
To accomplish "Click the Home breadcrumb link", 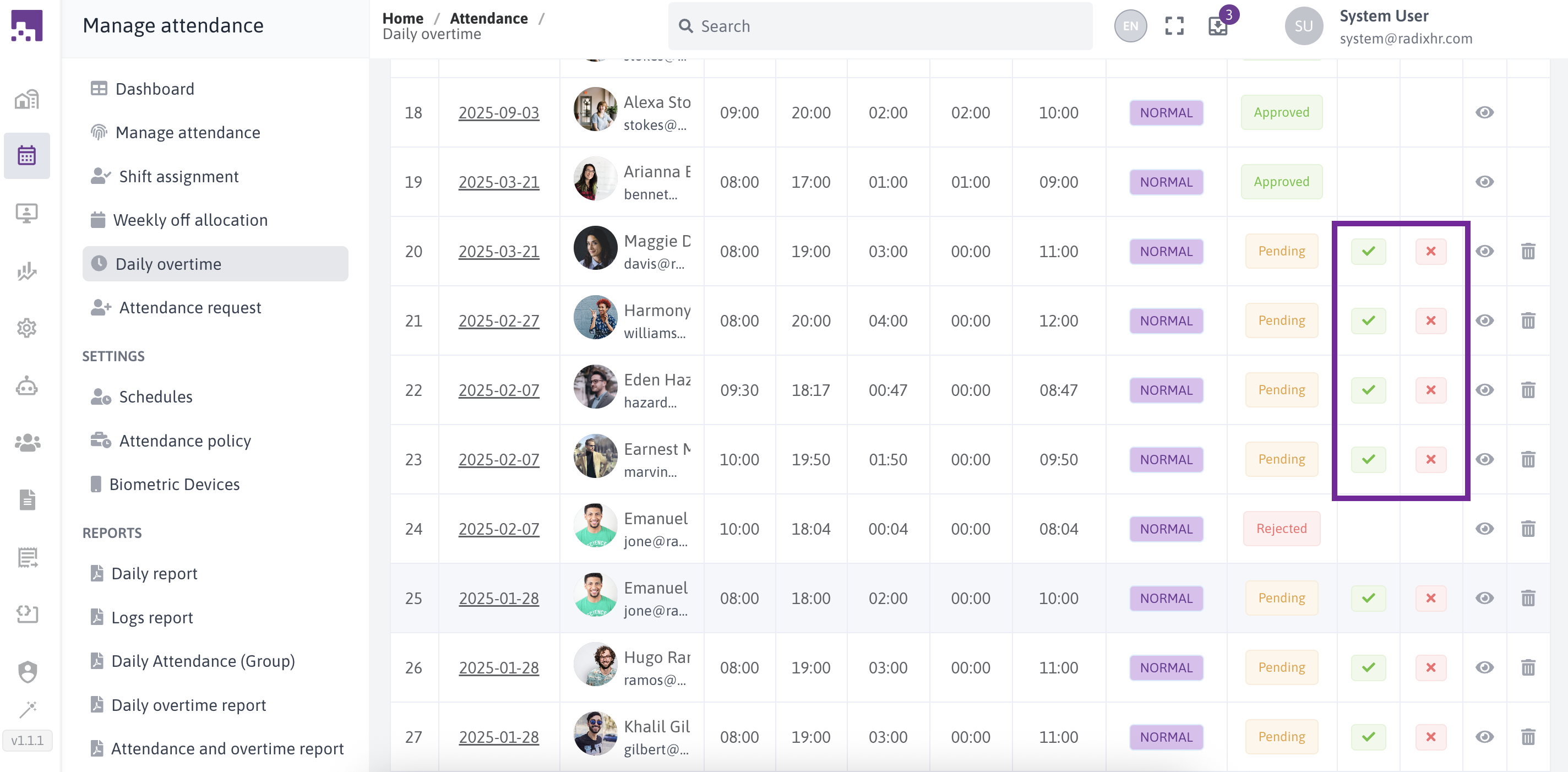I will (x=402, y=18).
